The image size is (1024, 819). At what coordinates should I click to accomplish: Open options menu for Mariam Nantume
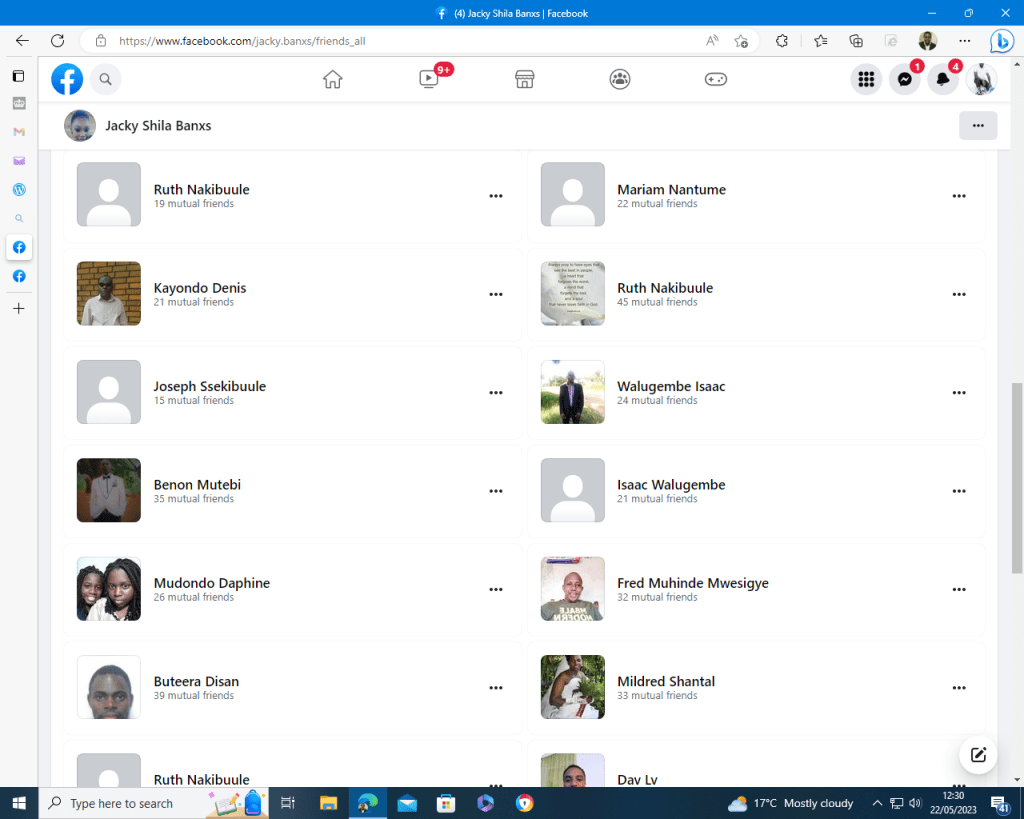(x=959, y=196)
